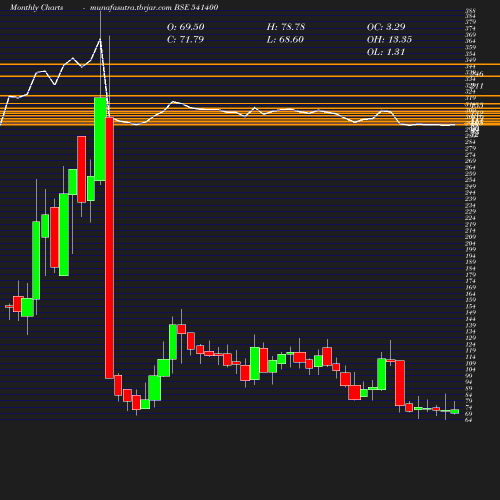The width and height of the screenshot is (500, 500).
Task: Click the tall green candle at the chart peak
Action: (100, 139)
